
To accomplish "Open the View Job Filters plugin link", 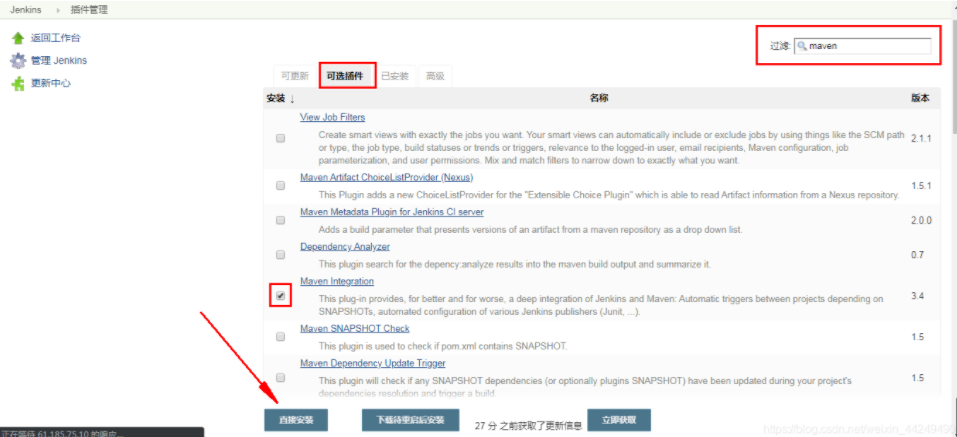I will [333, 117].
